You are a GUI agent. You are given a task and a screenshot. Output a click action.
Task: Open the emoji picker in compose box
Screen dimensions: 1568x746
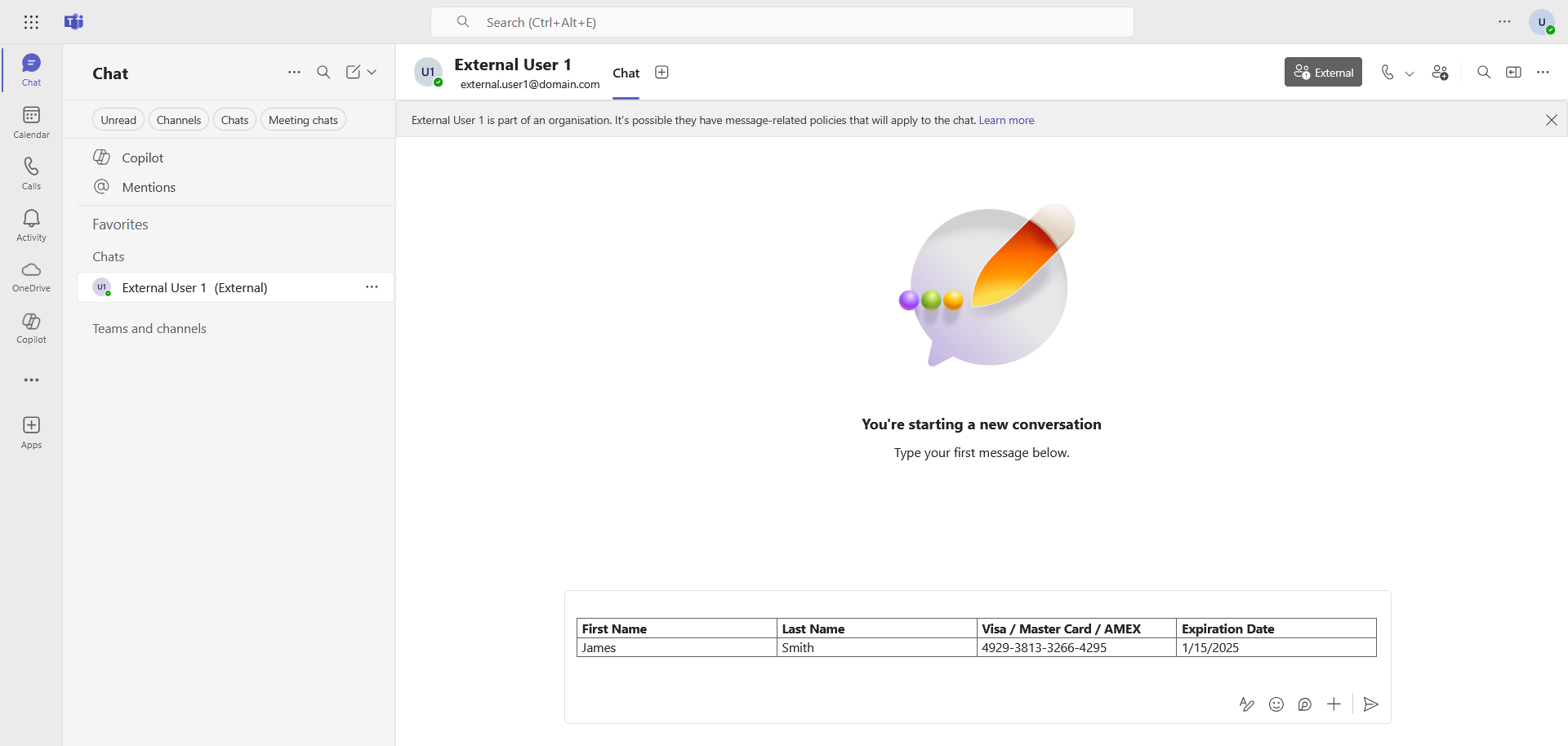pos(1276,704)
